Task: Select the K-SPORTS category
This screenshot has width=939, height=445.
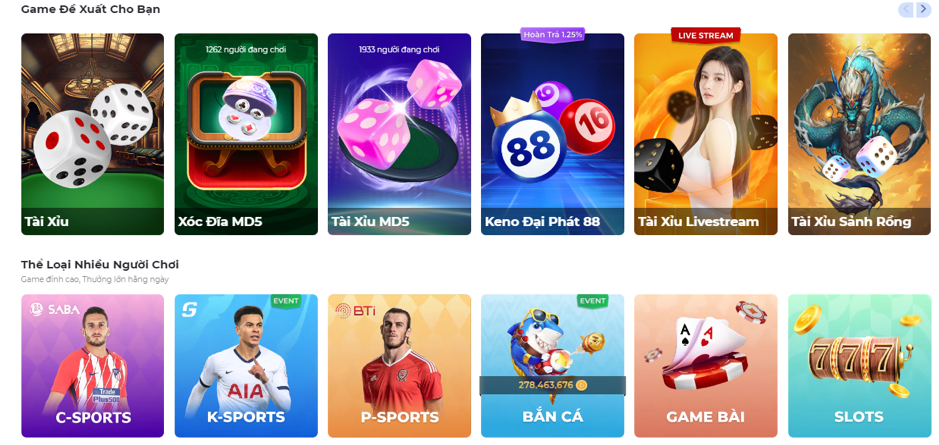Action: (246, 366)
